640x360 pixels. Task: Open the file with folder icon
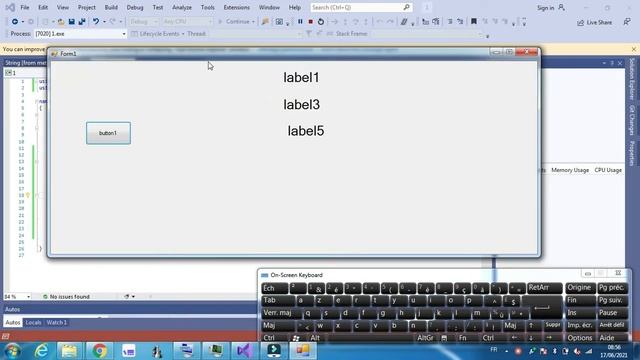(61, 22)
